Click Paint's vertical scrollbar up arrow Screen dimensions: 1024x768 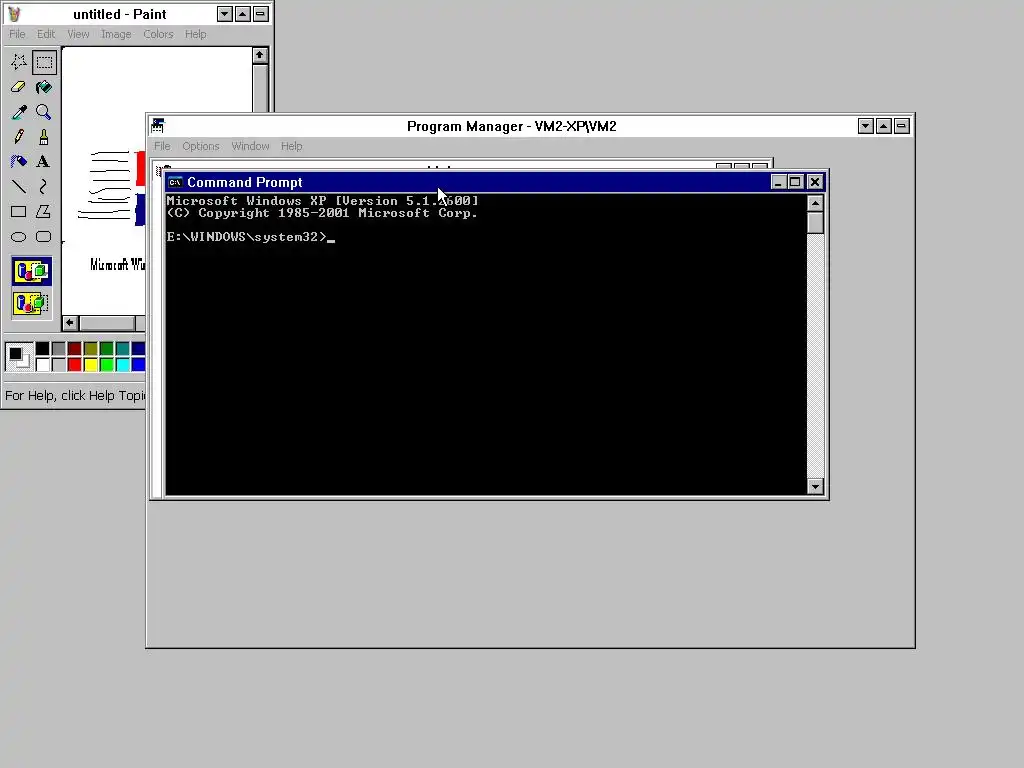(x=260, y=56)
